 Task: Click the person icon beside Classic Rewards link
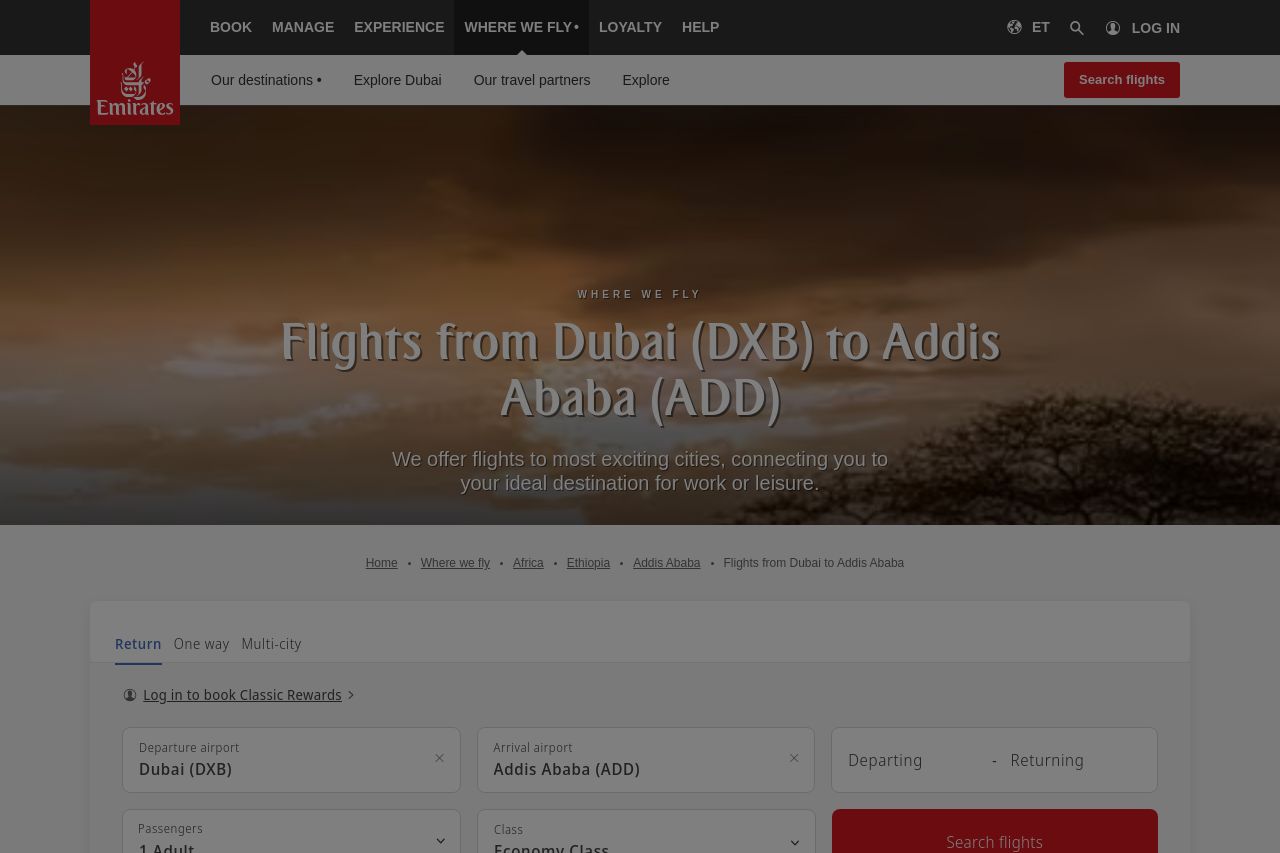click(x=130, y=695)
